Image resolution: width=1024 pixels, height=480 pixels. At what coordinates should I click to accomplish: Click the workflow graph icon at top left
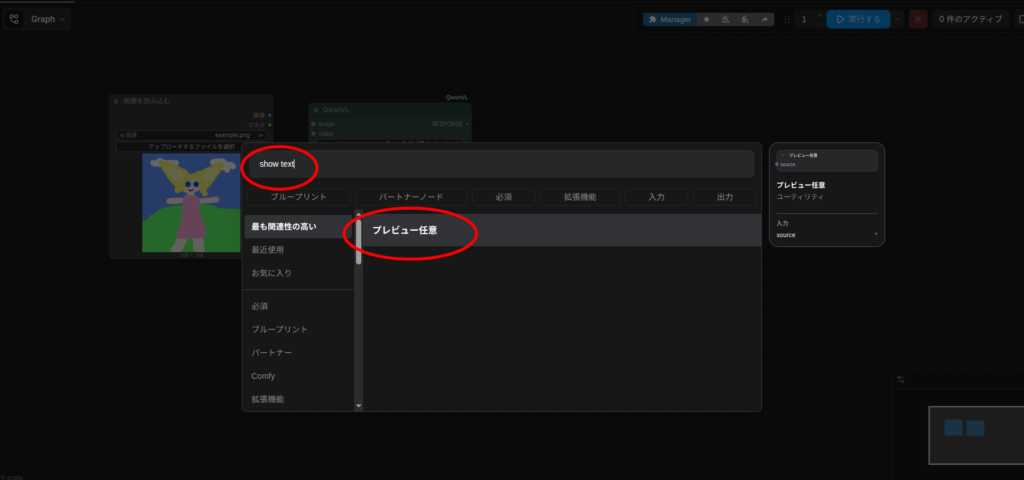click(x=14, y=19)
